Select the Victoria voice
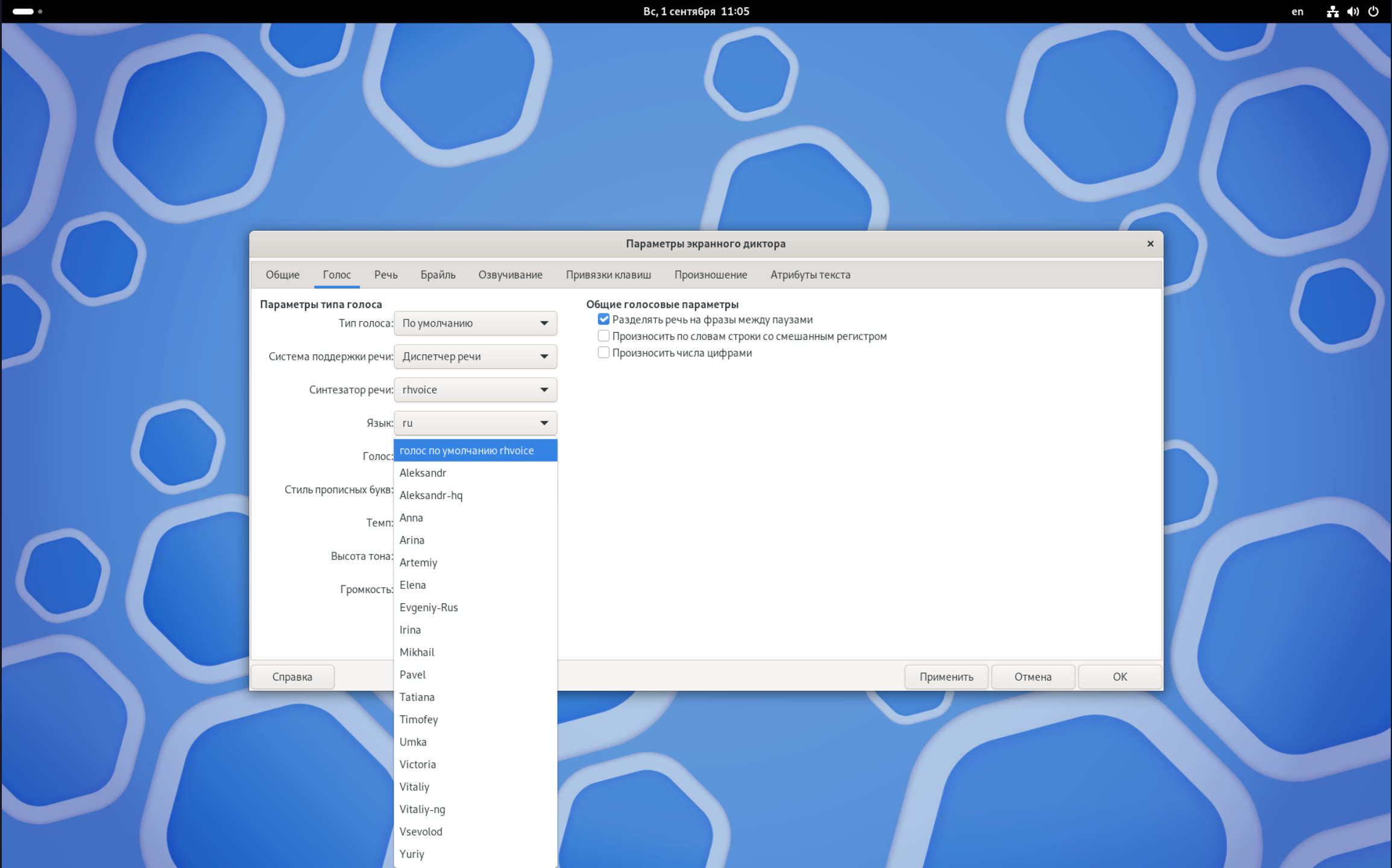The width and height of the screenshot is (1392, 868). pos(475,764)
